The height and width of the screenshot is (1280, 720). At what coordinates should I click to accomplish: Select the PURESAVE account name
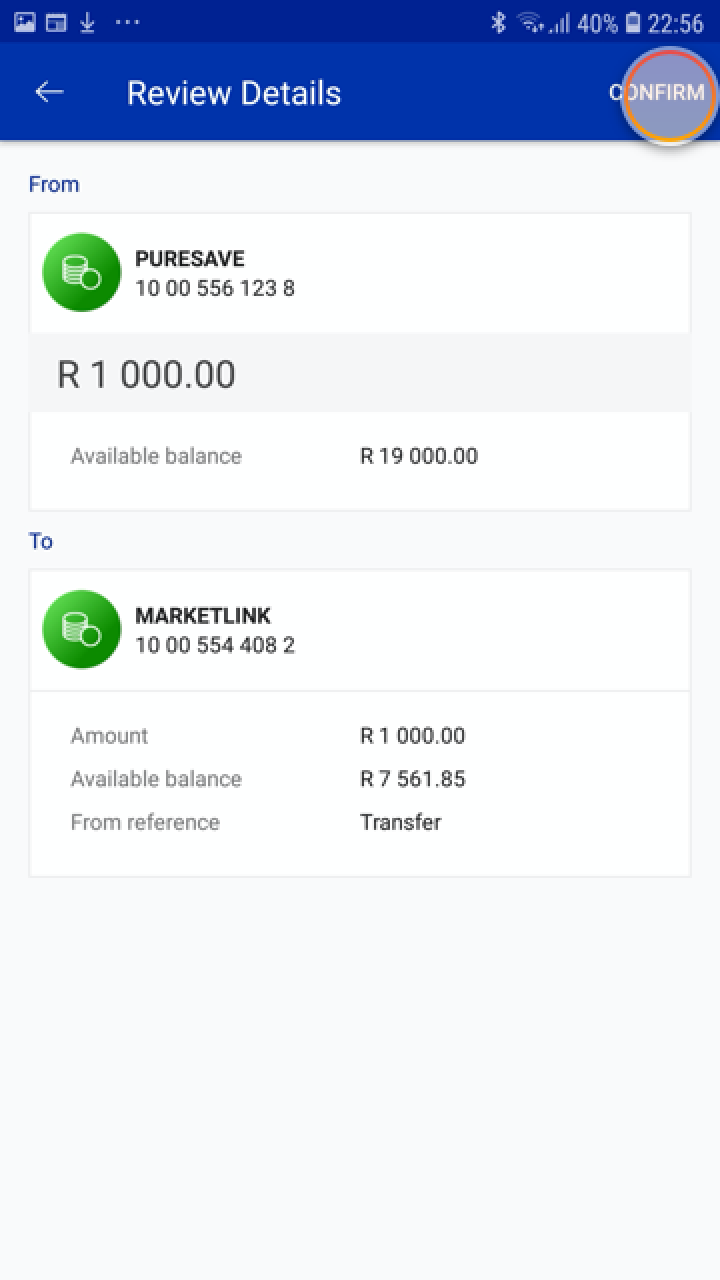(x=190, y=259)
